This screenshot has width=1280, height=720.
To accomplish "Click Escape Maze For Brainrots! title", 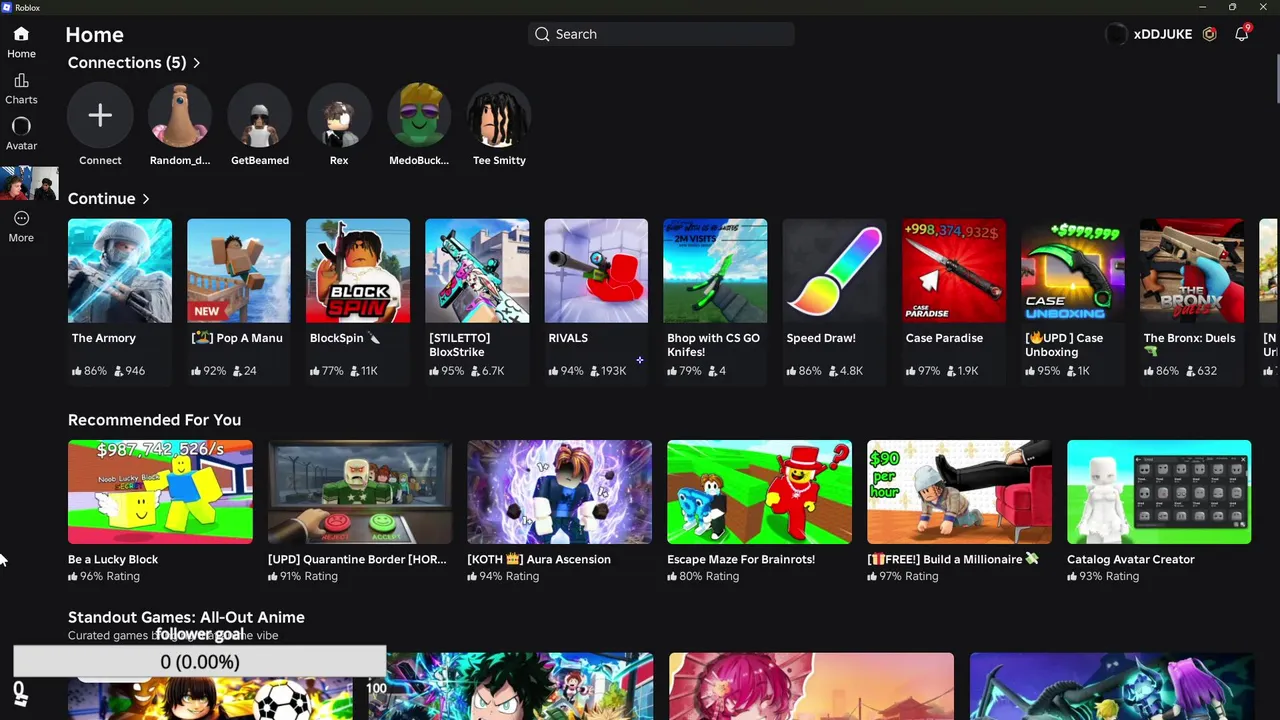I will pyautogui.click(x=741, y=559).
